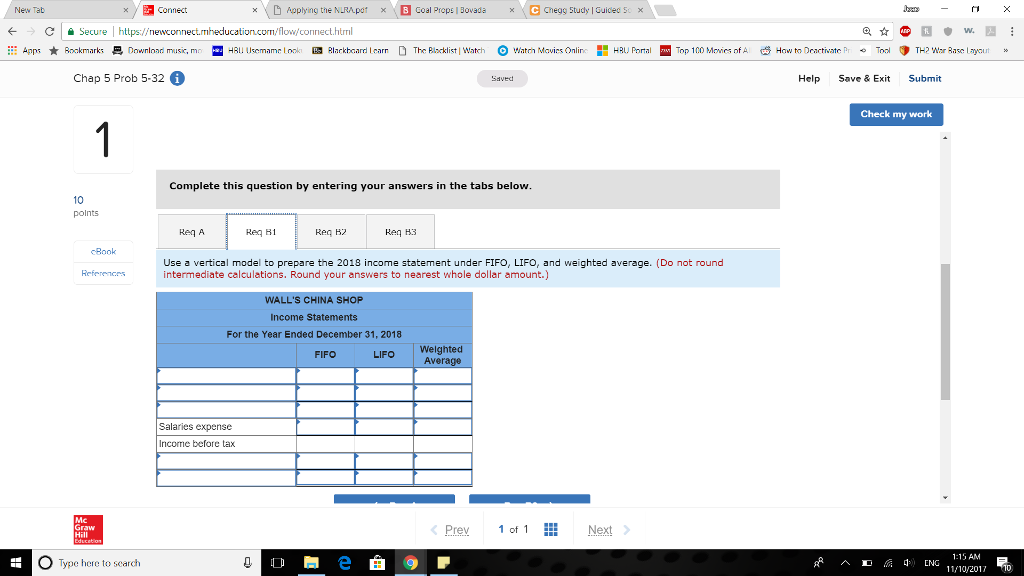Open the References link
Viewport: 1024px width, 576px height.
tap(103, 273)
